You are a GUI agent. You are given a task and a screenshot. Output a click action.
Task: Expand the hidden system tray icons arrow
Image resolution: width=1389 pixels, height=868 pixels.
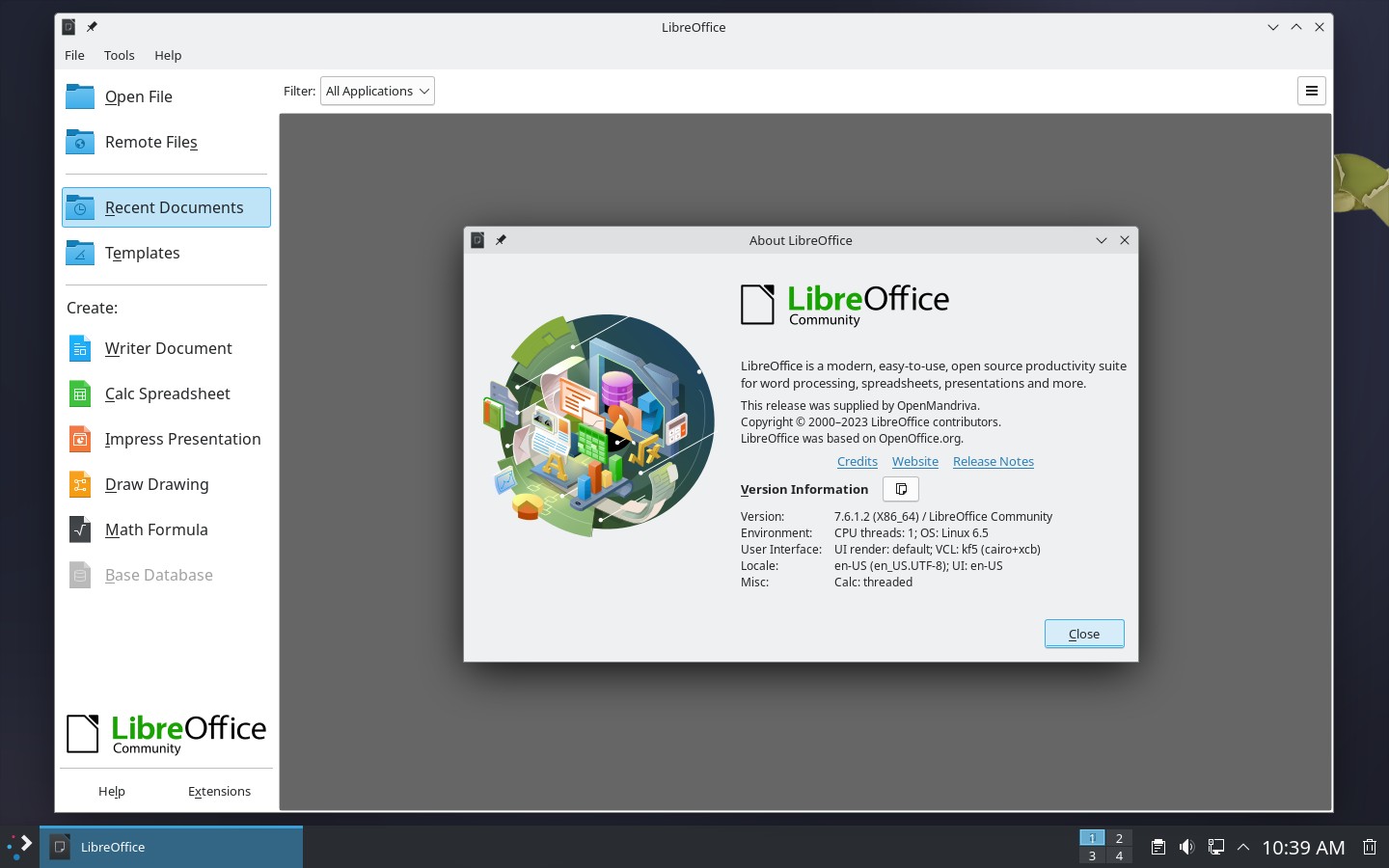[1243, 847]
